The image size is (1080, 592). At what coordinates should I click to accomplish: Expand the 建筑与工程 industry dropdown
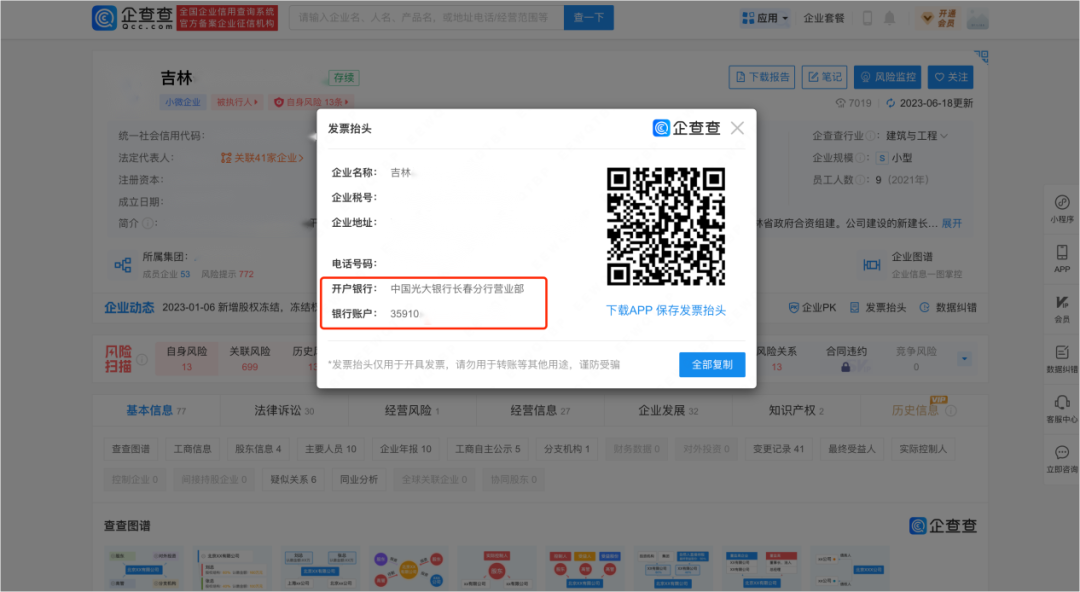[917, 136]
